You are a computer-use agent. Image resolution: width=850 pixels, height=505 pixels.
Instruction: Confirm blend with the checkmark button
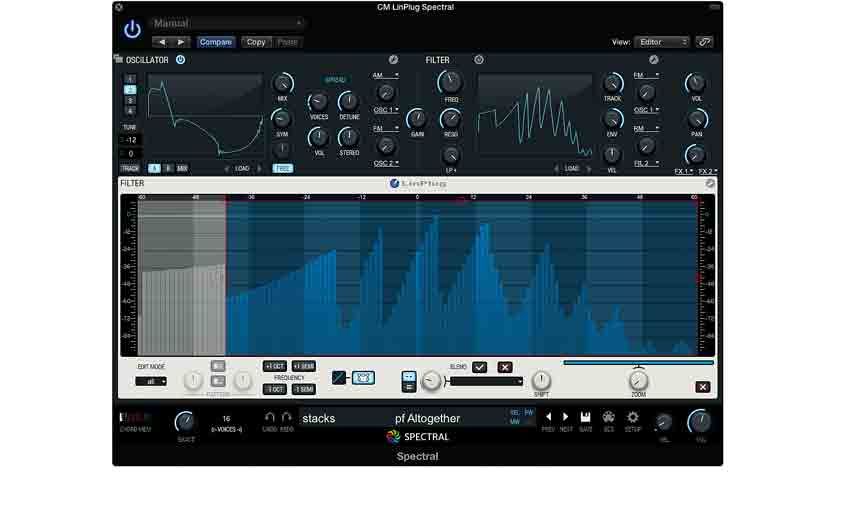point(480,367)
